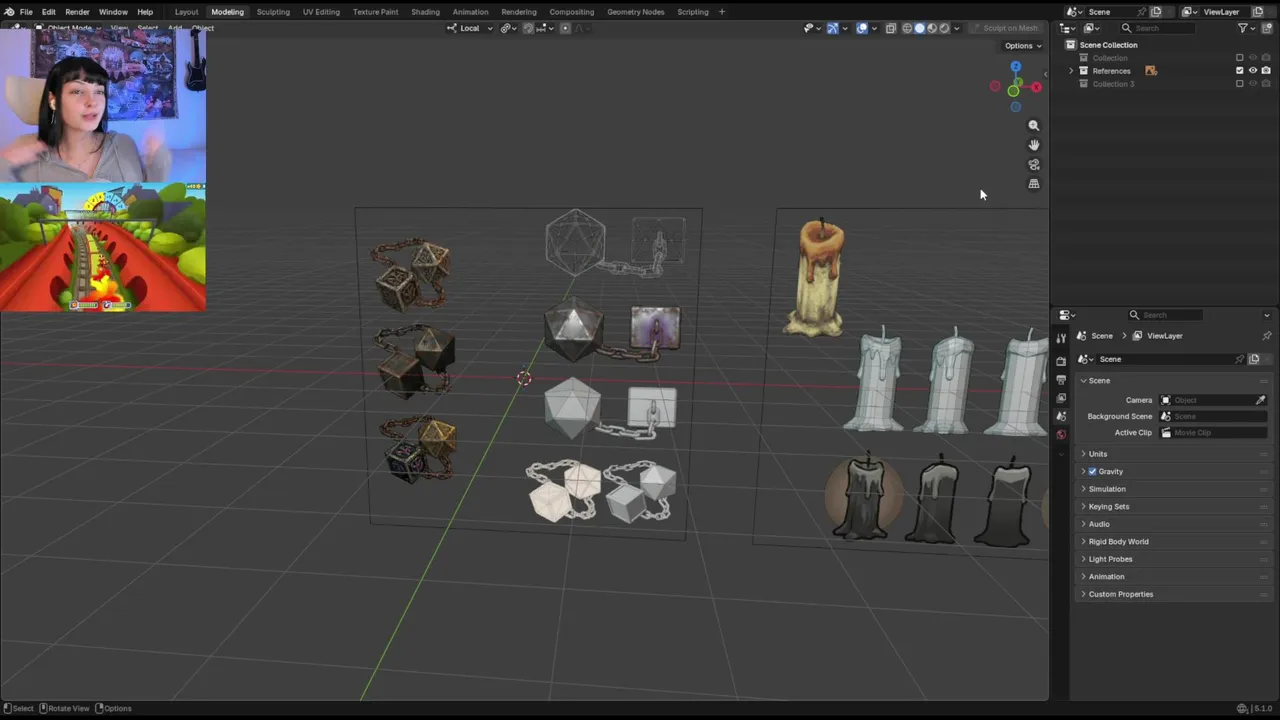
Task: Select rendered viewport shading
Action: [944, 28]
